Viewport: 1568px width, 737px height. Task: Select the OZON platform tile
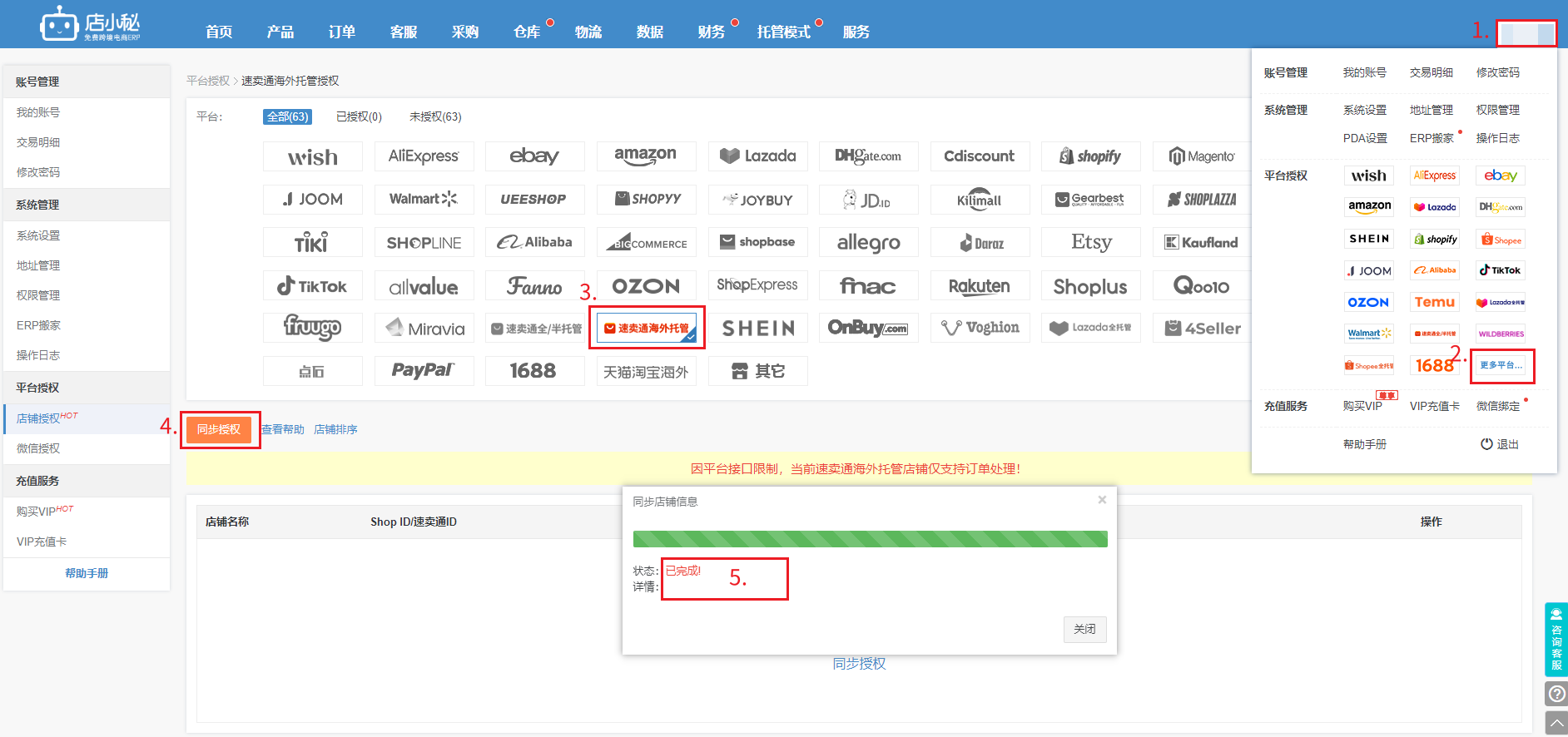(646, 286)
